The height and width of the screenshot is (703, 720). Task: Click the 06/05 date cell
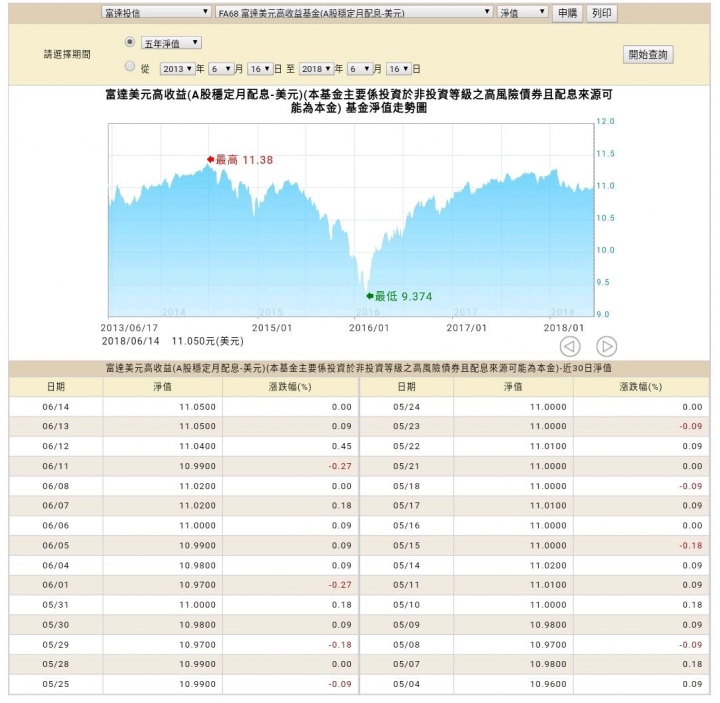(56, 546)
